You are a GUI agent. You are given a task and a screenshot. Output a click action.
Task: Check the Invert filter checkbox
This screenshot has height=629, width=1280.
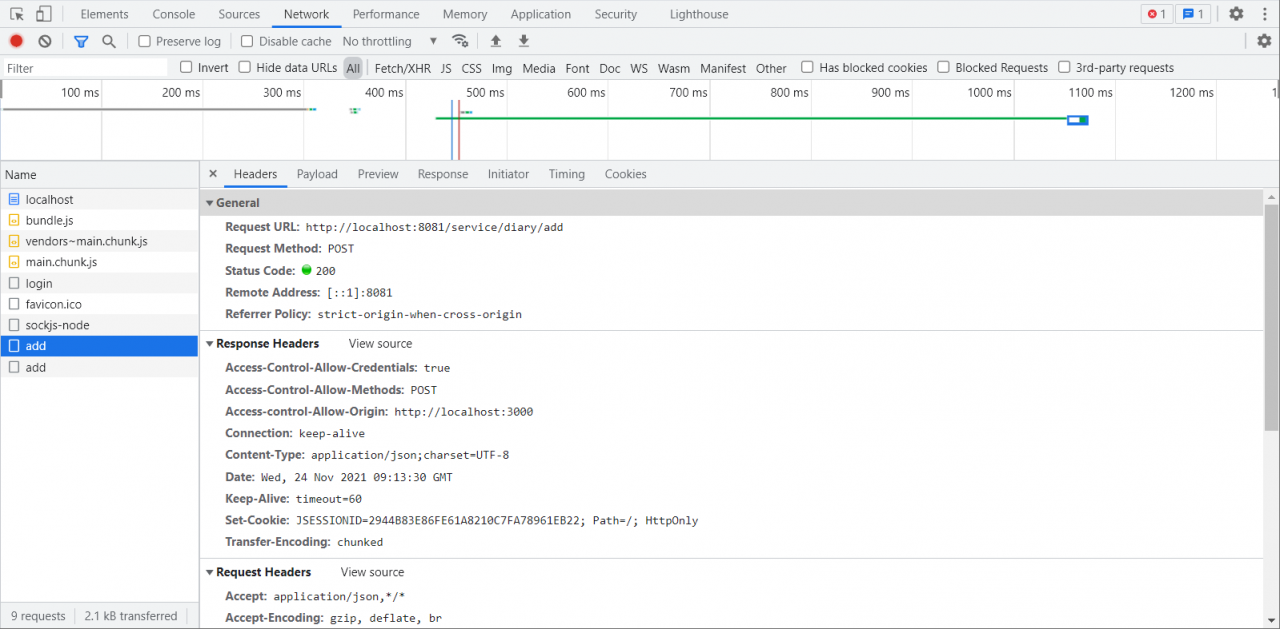(x=186, y=67)
